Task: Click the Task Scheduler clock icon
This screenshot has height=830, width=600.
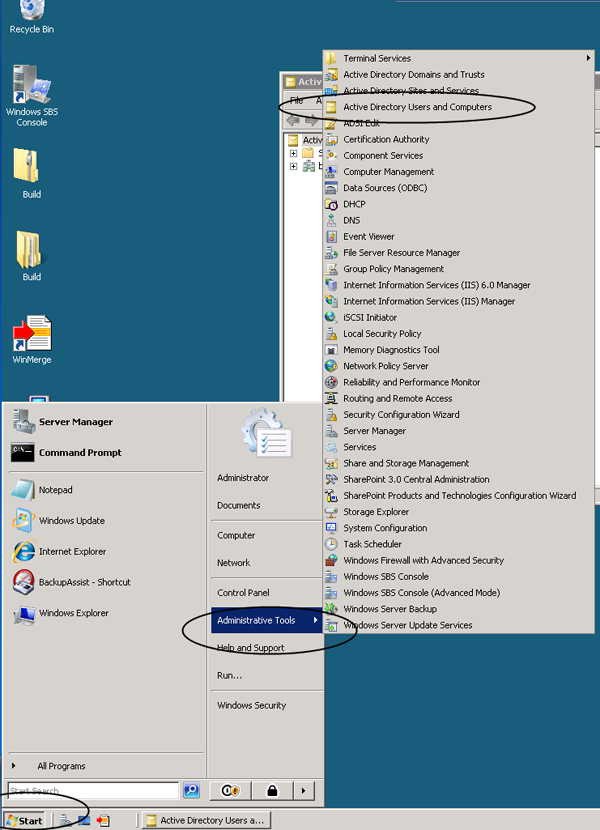Action: pyautogui.click(x=331, y=544)
